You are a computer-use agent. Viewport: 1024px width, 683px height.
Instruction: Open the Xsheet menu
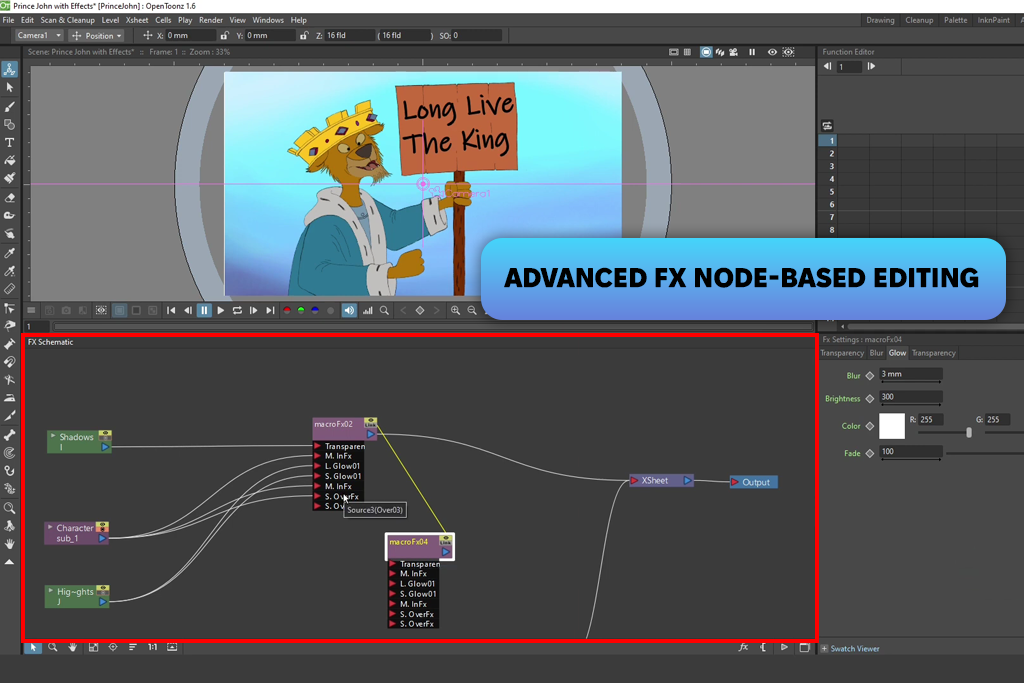pos(137,20)
